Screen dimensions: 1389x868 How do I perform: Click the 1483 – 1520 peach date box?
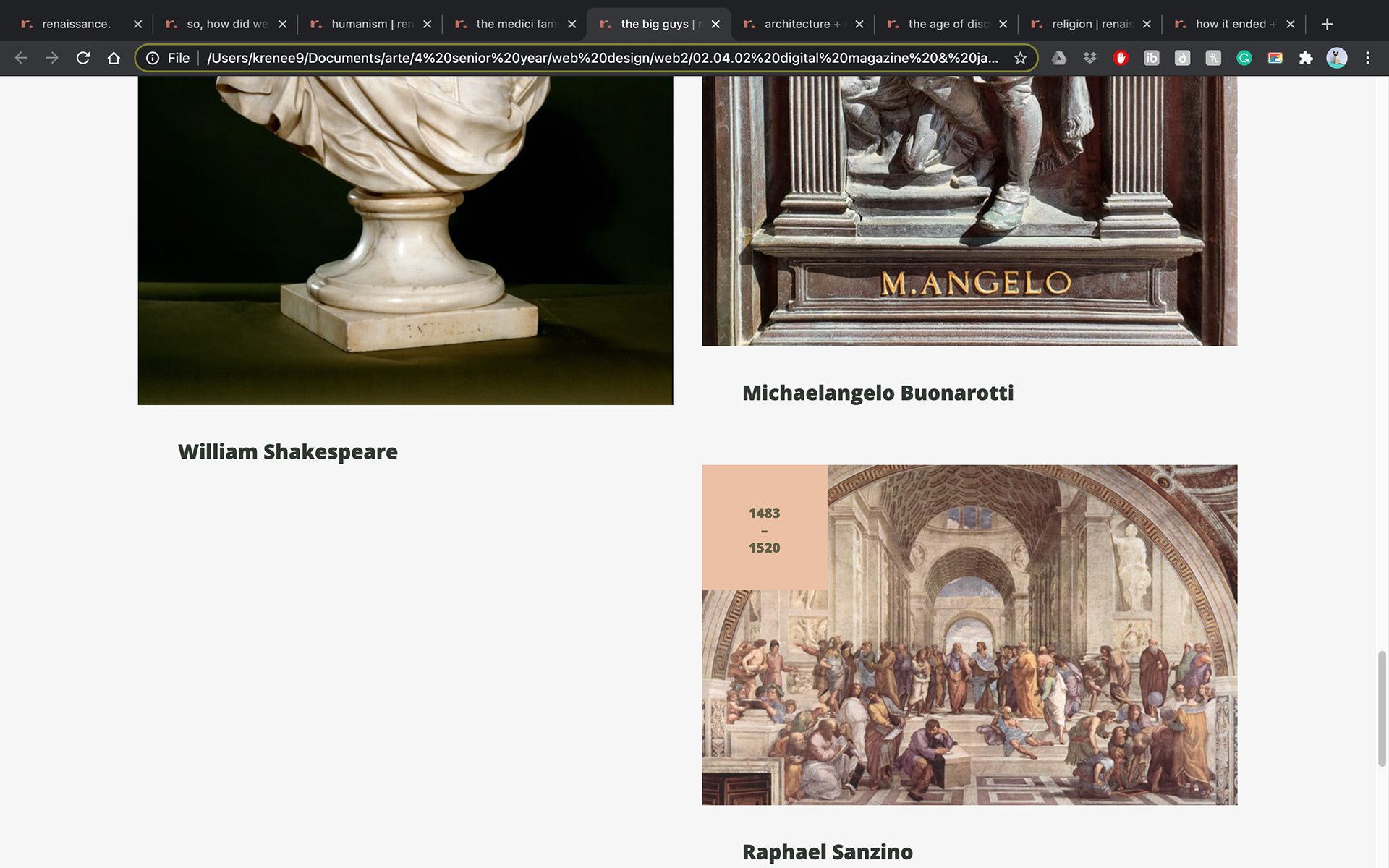pyautogui.click(x=765, y=527)
